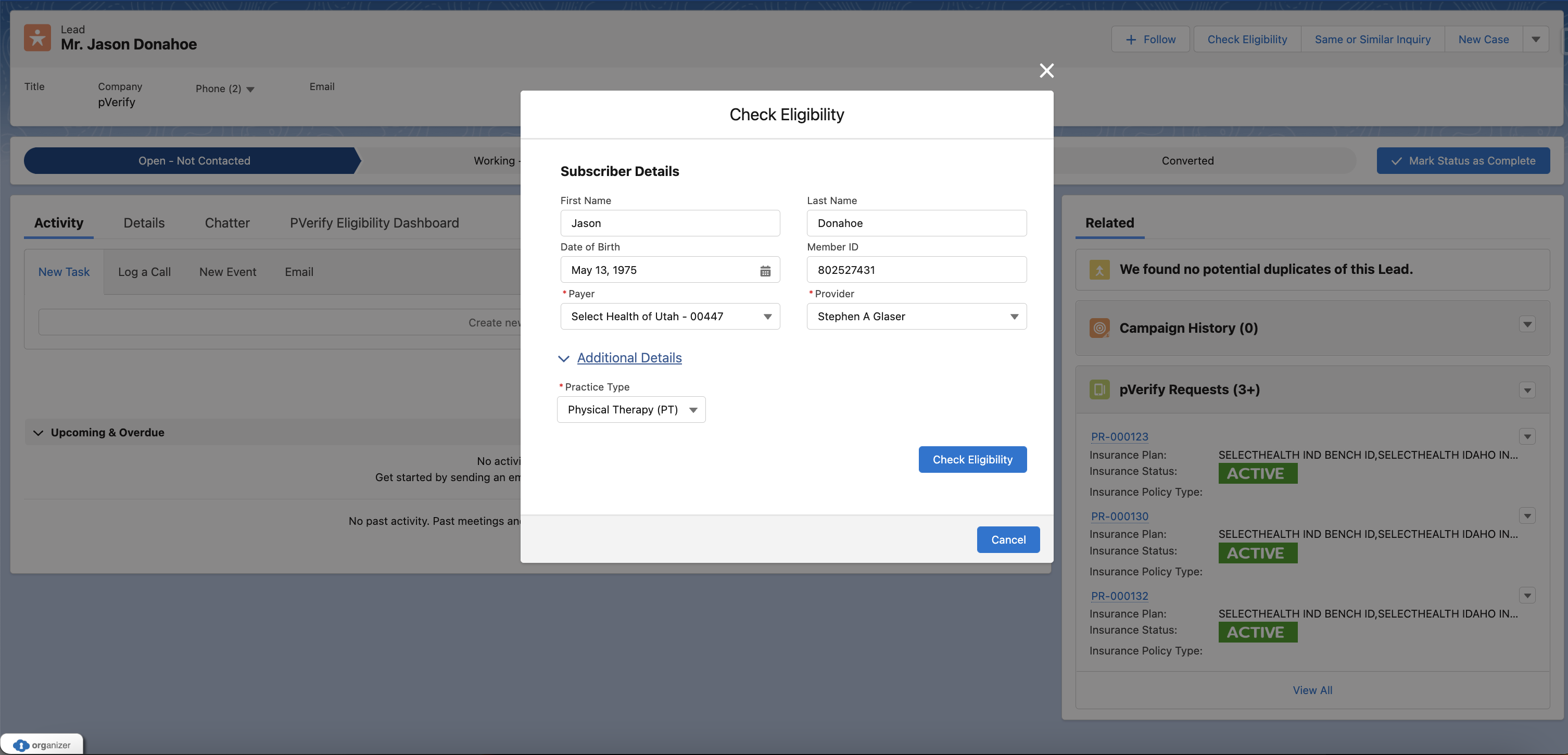Screen dimensions: 1568x755
Task: Collapse the Additional Details section
Action: [x=564, y=359]
